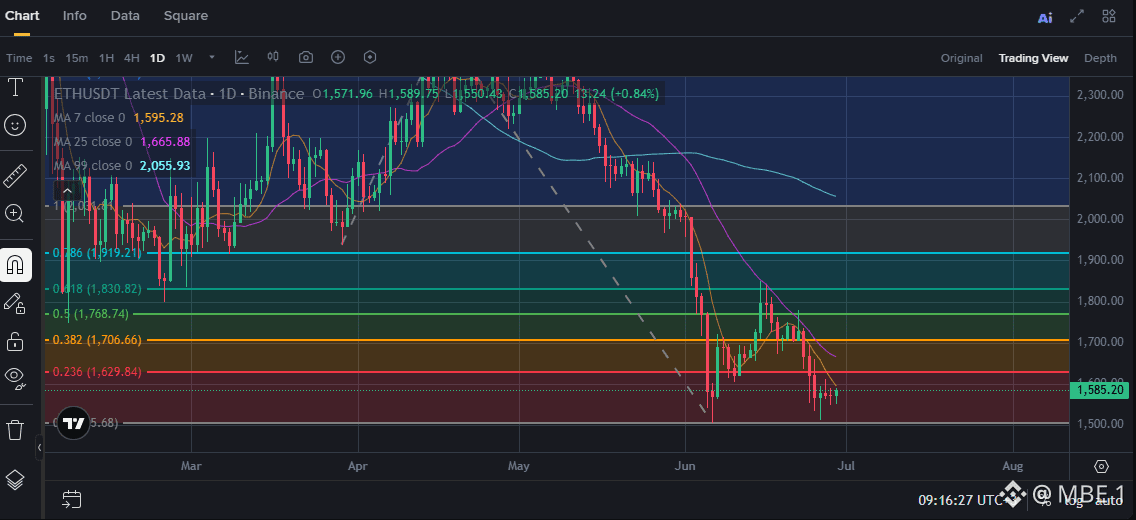The width and height of the screenshot is (1136, 520).
Task: Toggle magnet mode
Action: tap(15, 264)
